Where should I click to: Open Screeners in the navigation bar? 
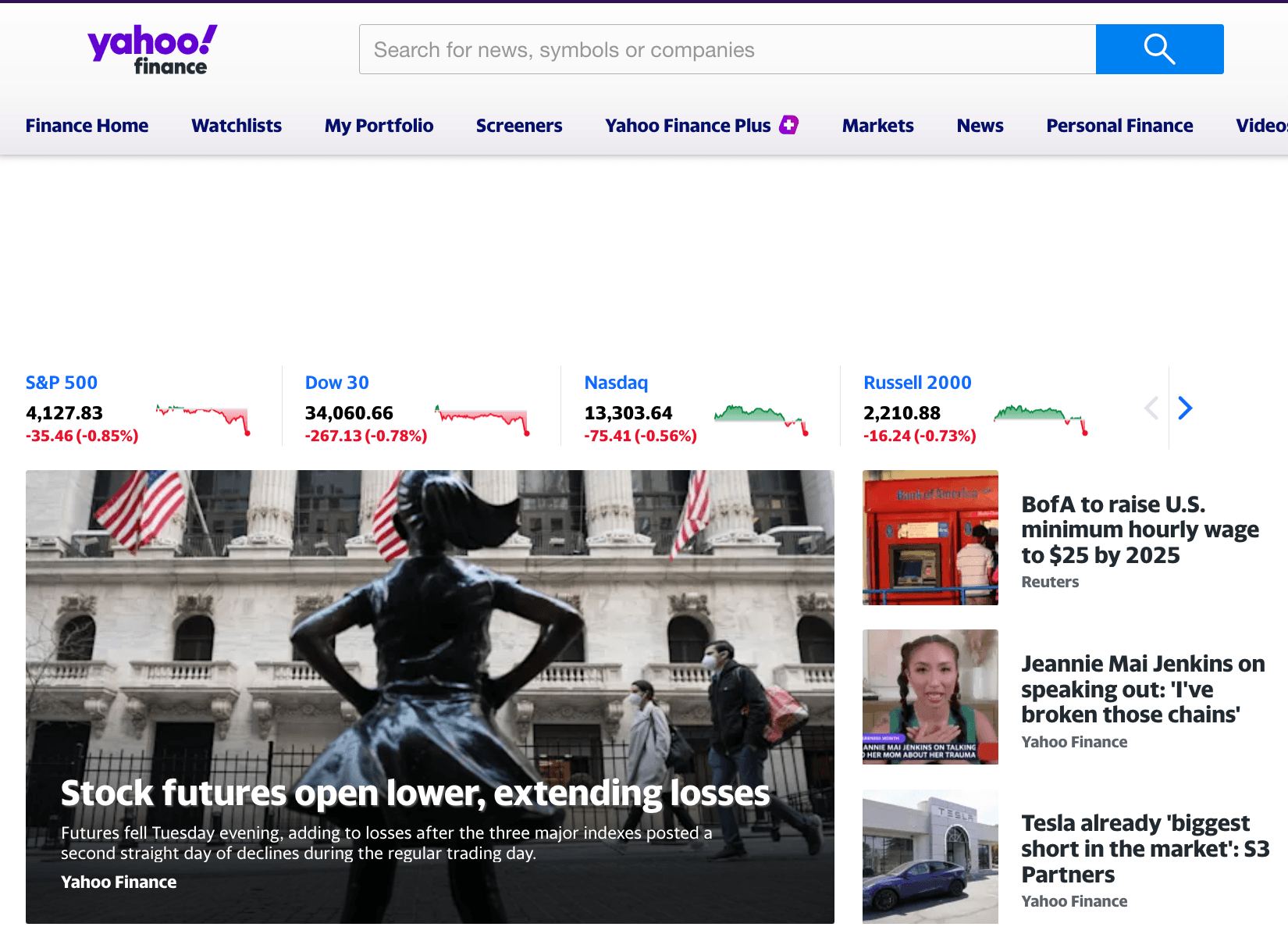click(519, 126)
